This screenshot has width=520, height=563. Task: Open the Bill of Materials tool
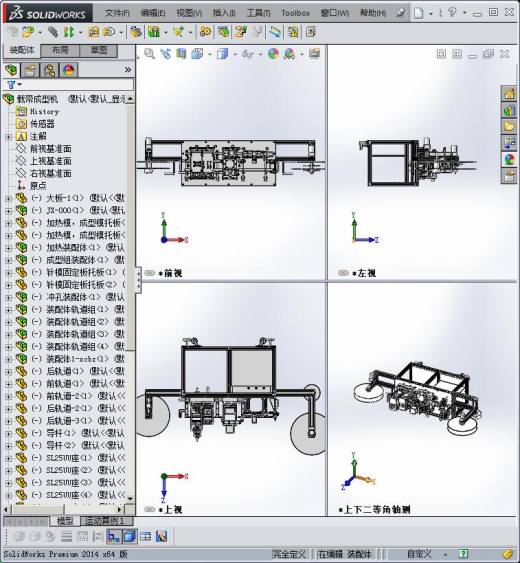tap(223, 32)
